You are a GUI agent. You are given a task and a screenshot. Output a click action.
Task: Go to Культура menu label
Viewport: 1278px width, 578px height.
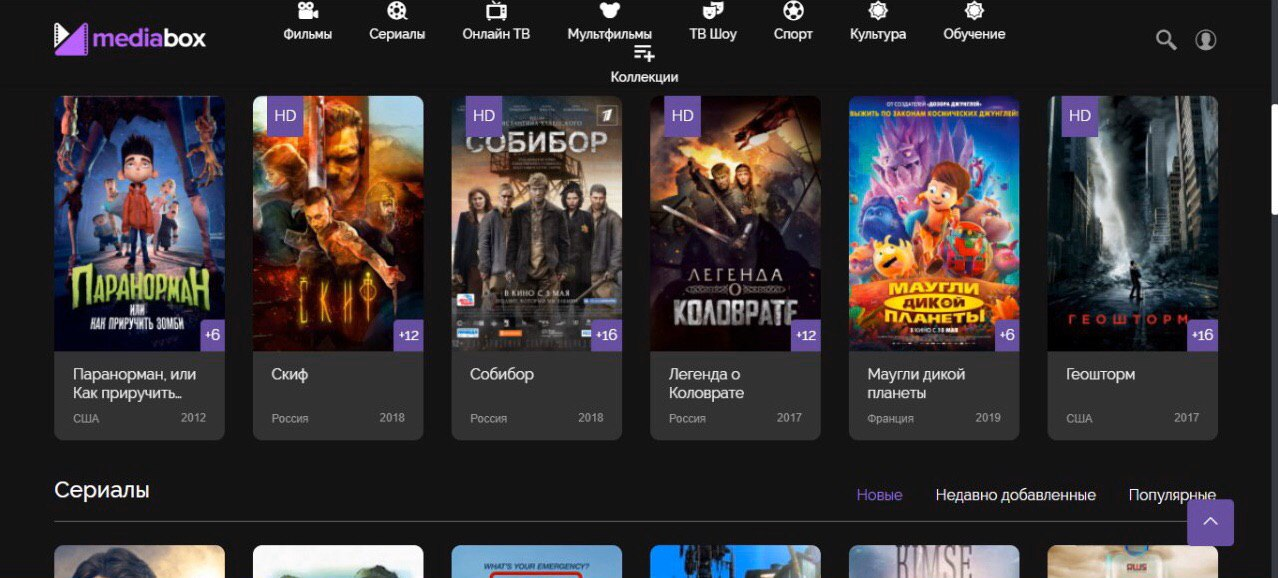click(878, 34)
